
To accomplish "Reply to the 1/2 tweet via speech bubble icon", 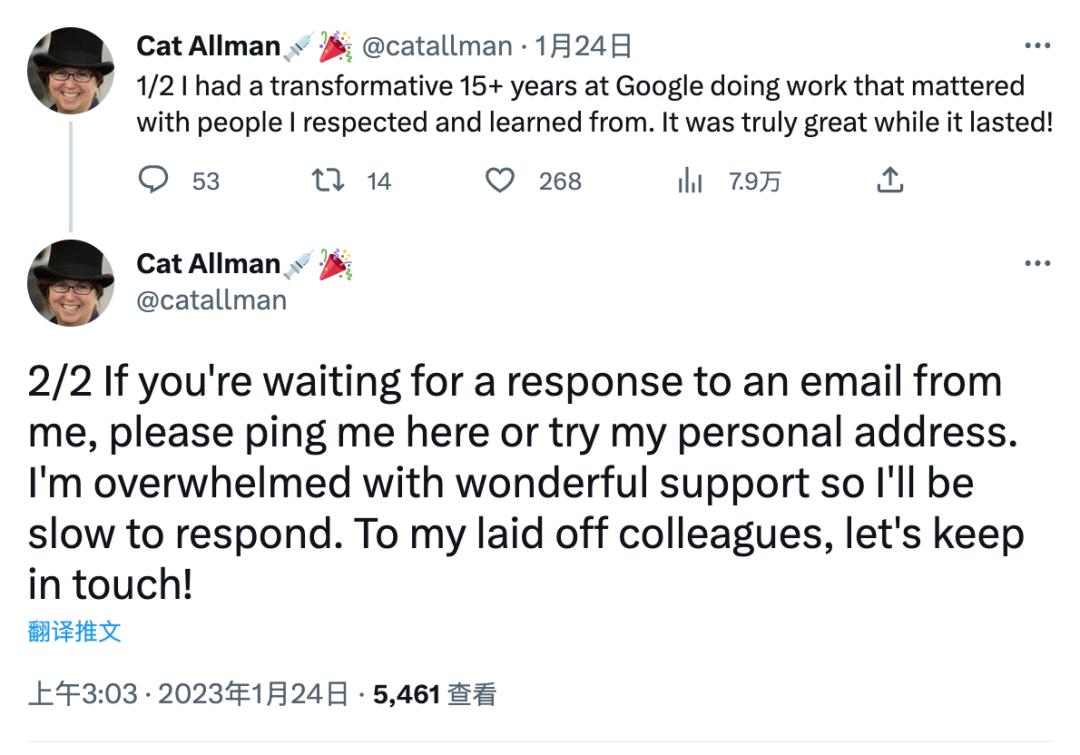I will pyautogui.click(x=153, y=180).
